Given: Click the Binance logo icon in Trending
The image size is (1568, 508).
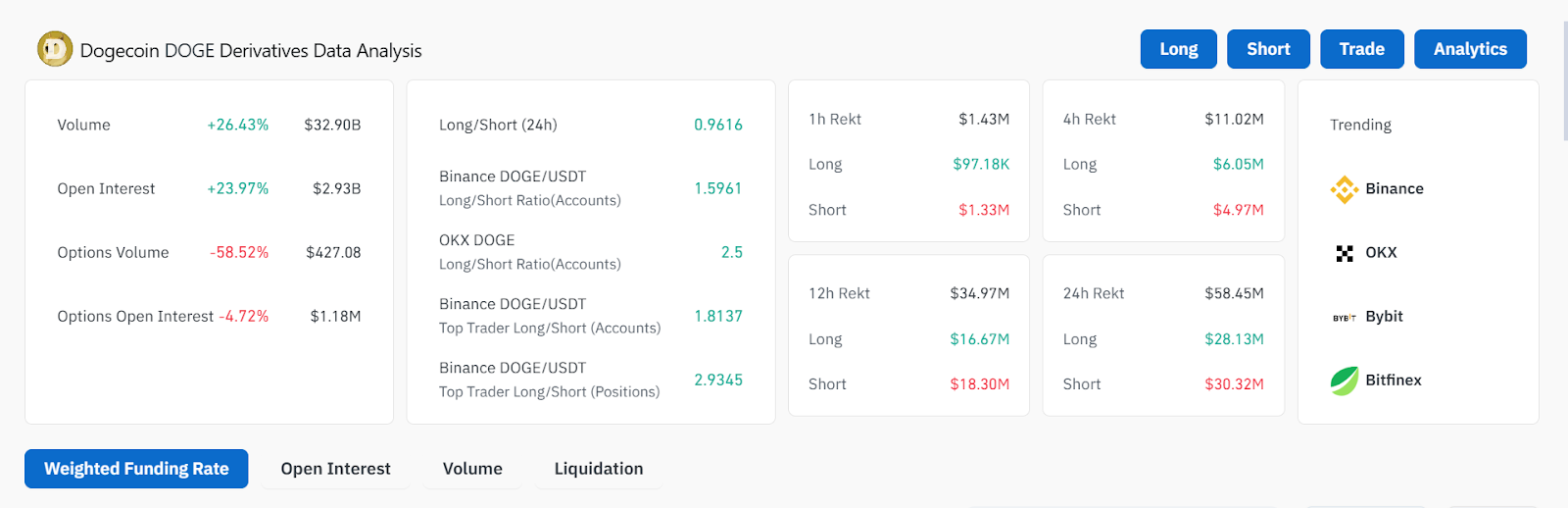Looking at the screenshot, I should (1344, 189).
